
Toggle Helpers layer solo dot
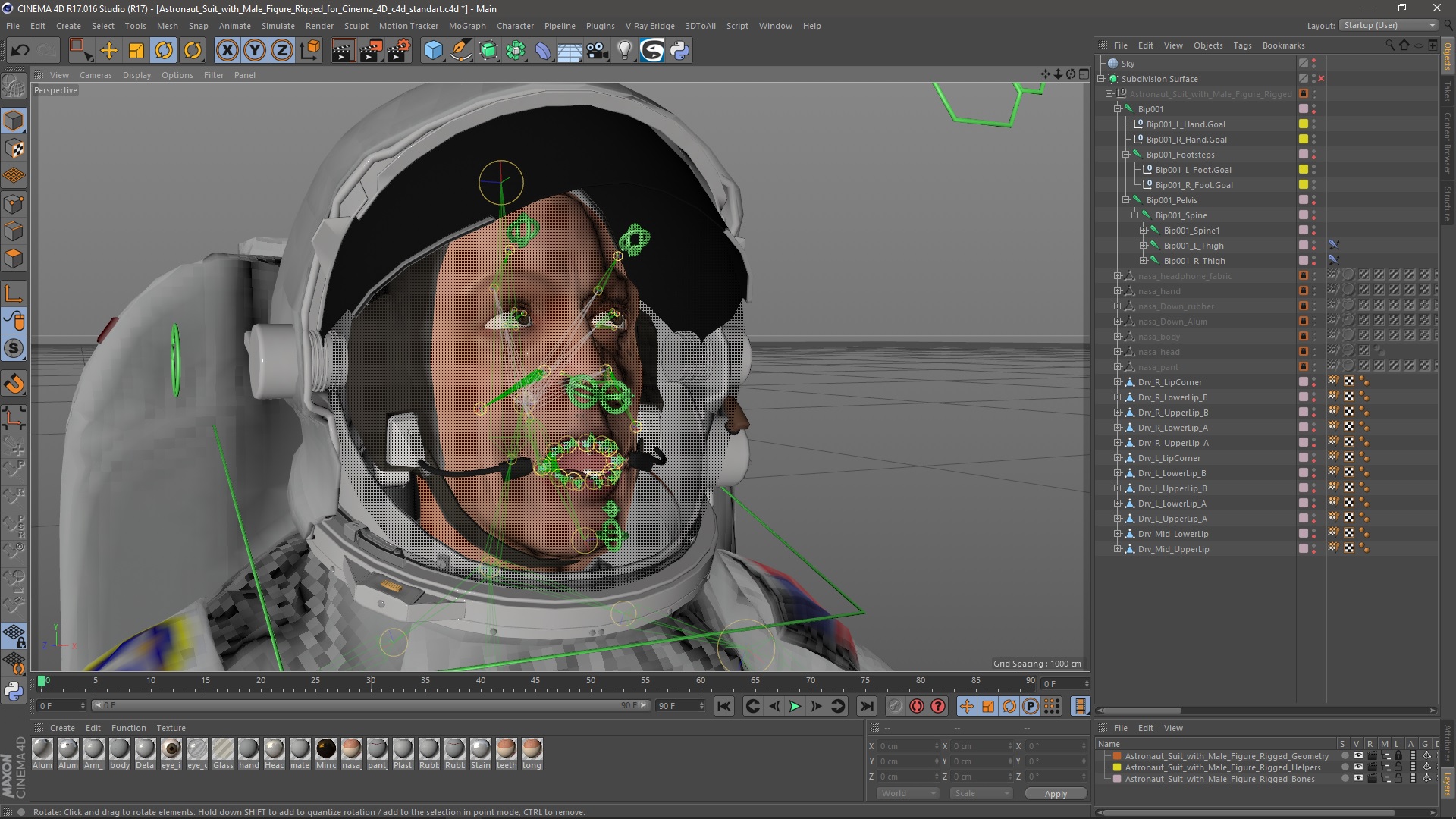pos(1345,767)
